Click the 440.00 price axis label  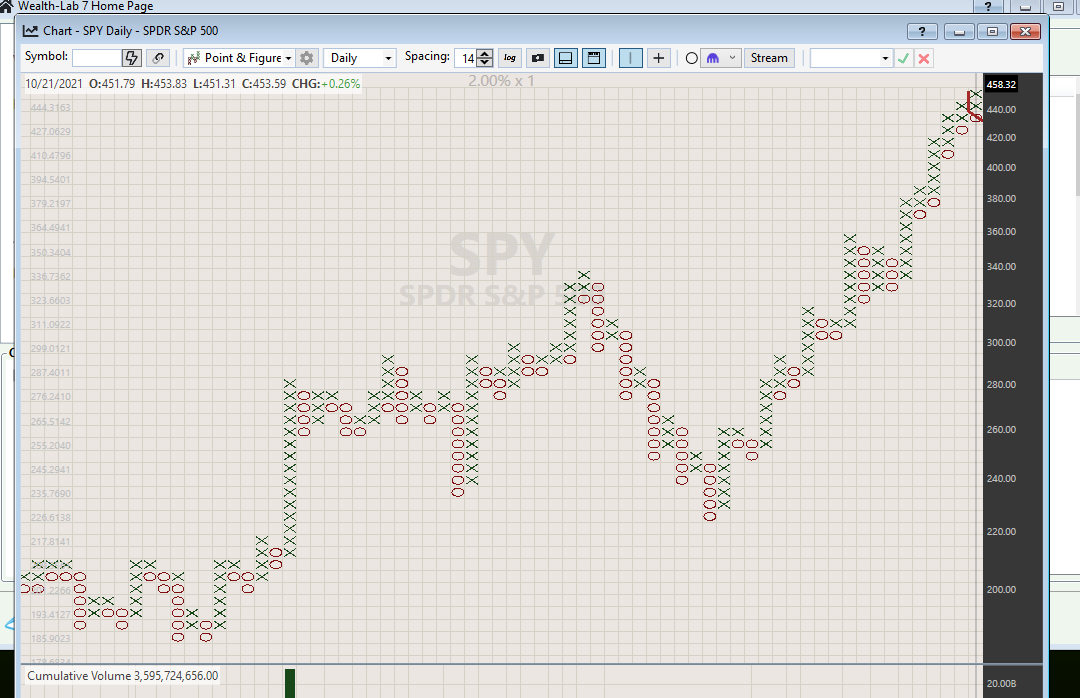[x=1001, y=110]
